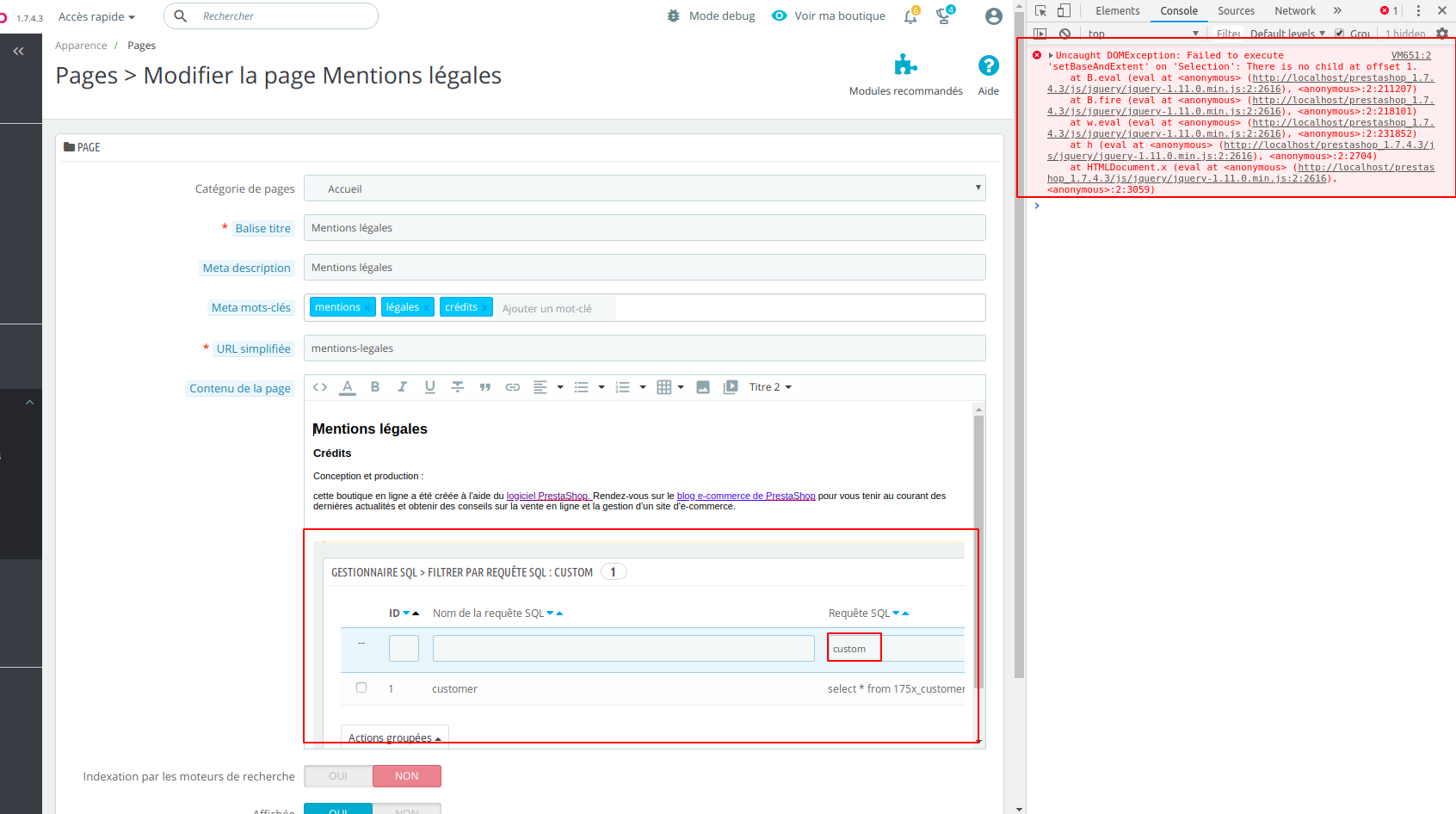Open the Default levels dropdown

click(1287, 34)
